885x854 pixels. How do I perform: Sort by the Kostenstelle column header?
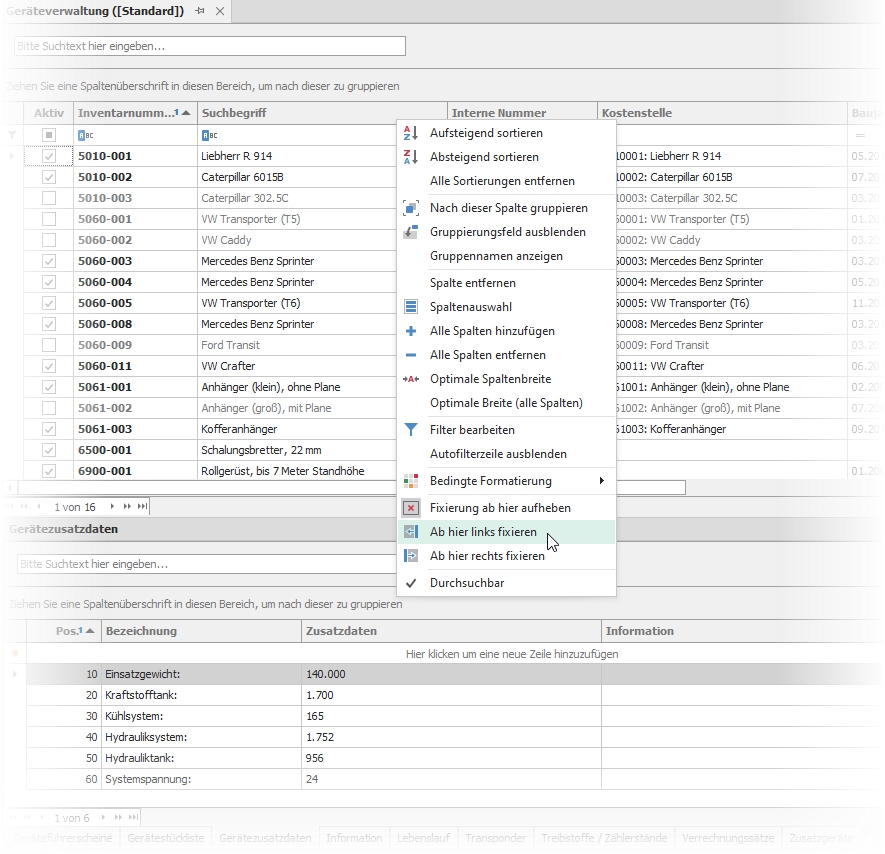pos(720,113)
